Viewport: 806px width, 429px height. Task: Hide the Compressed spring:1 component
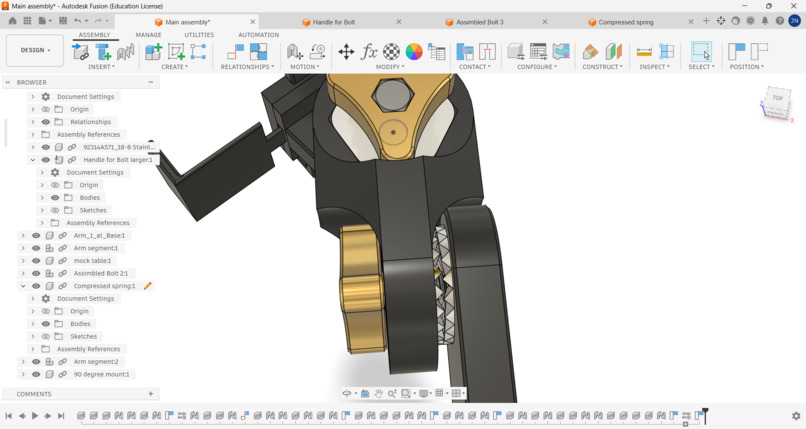(x=36, y=286)
